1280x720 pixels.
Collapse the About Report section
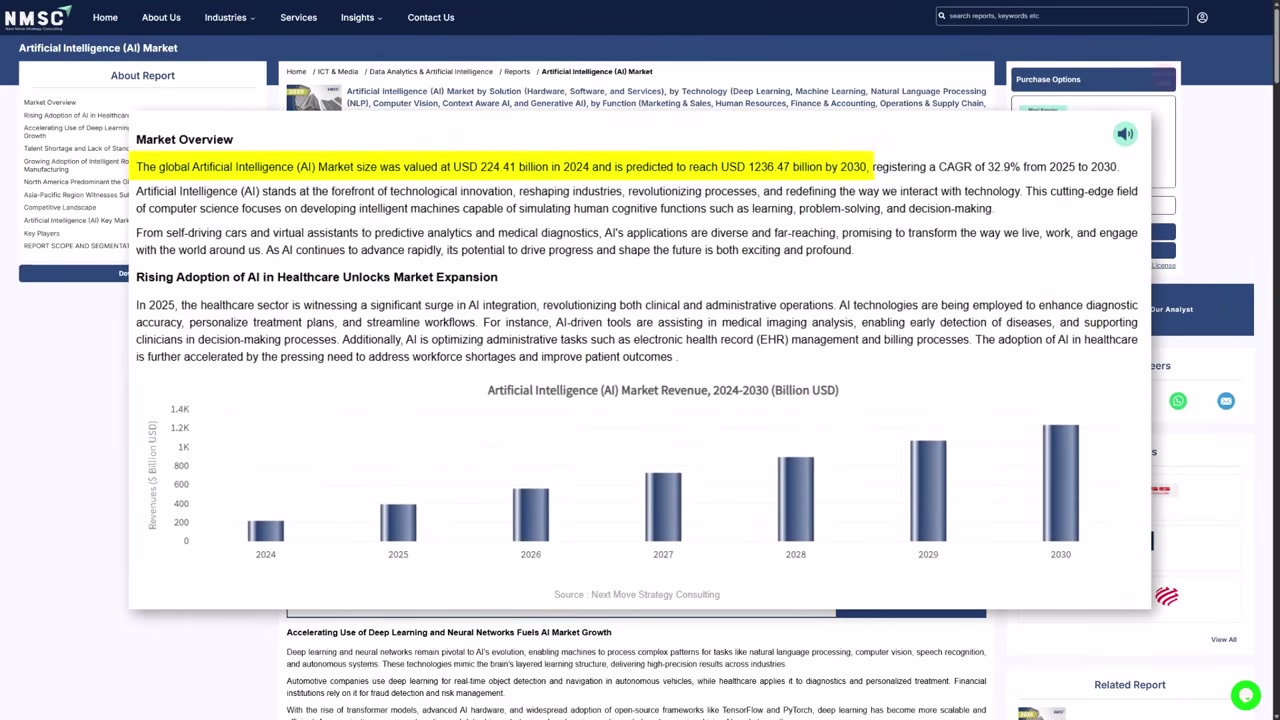point(142,75)
